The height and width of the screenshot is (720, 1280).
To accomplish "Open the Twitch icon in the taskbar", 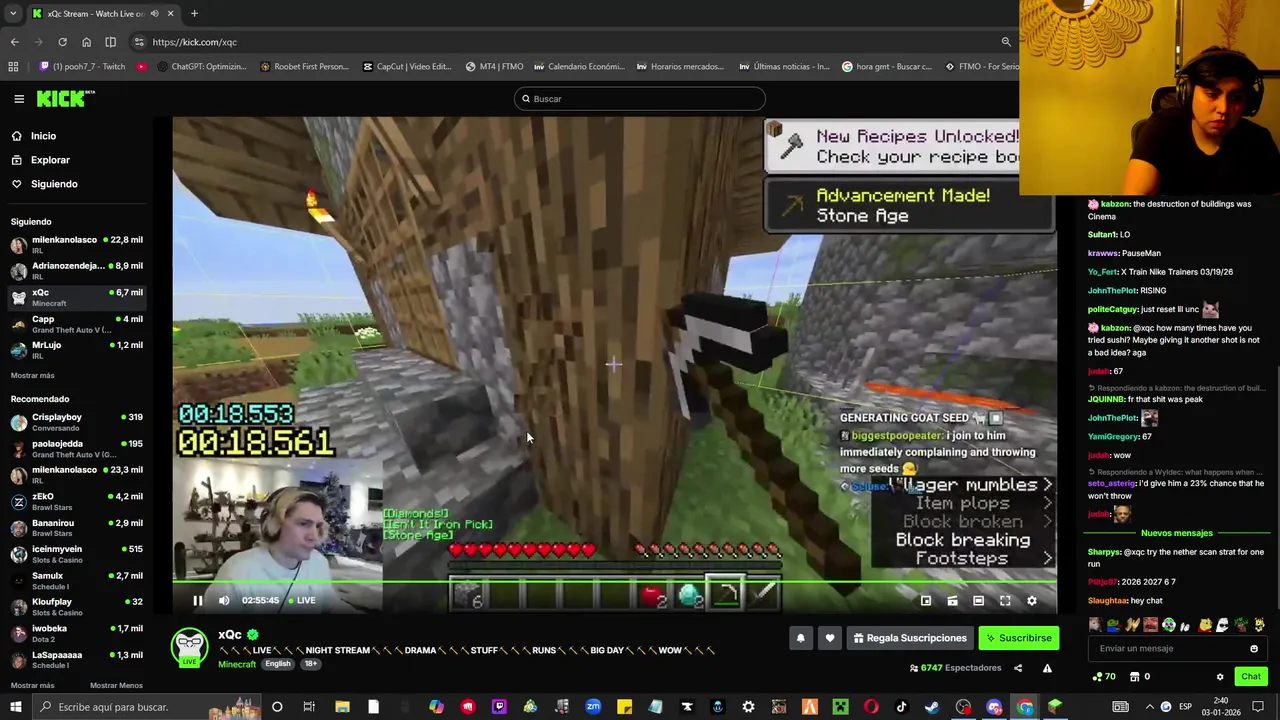I will pyautogui.click(x=499, y=707).
